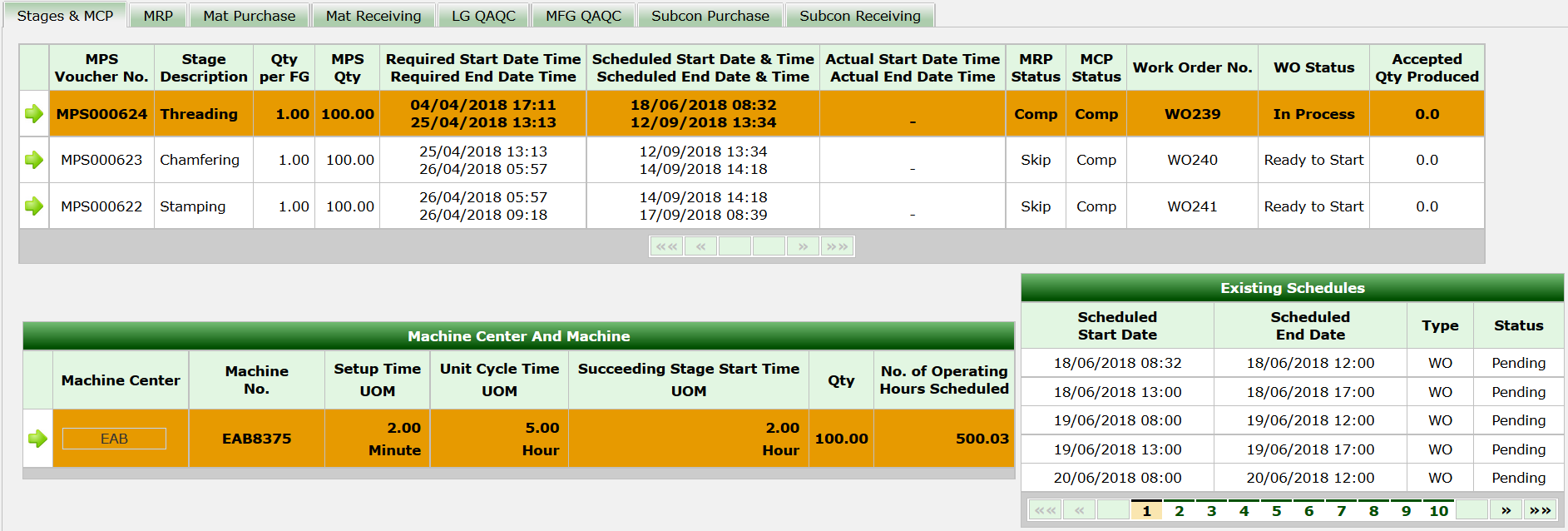The width and height of the screenshot is (1568, 531).
Task: Select the 19/06/2018 08:00 schedule row
Action: (x=1117, y=420)
